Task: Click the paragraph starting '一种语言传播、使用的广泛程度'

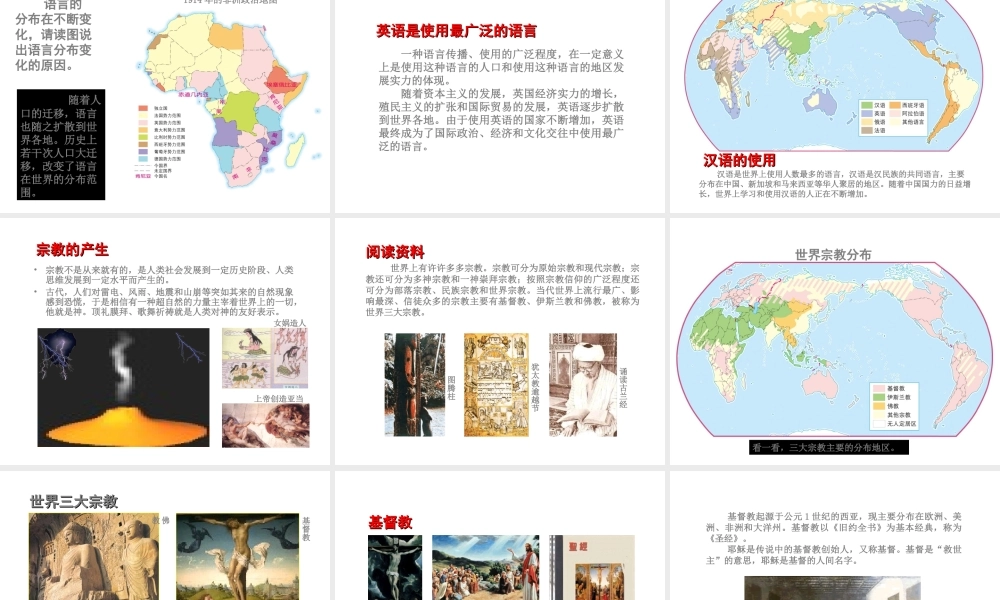Action: pyautogui.click(x=501, y=67)
